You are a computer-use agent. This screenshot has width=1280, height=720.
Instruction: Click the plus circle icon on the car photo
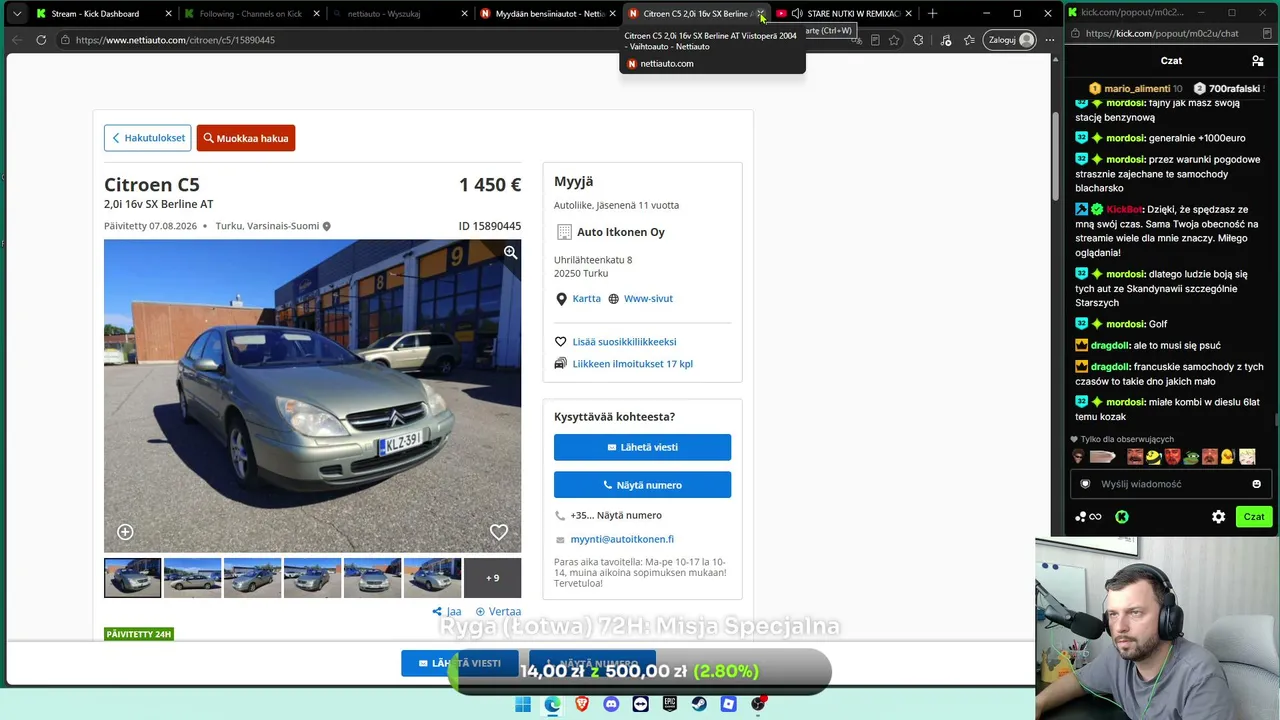coord(125,532)
